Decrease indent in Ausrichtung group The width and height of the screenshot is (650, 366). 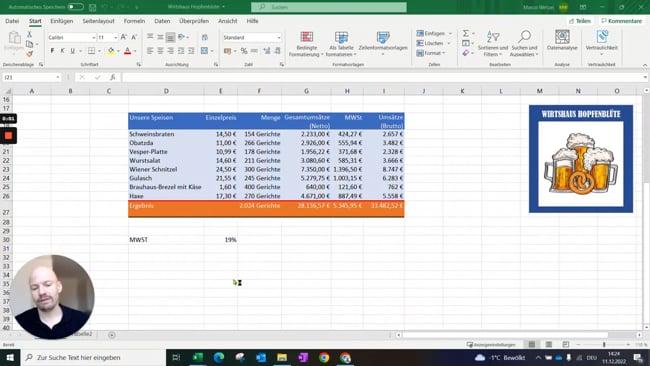click(181, 51)
